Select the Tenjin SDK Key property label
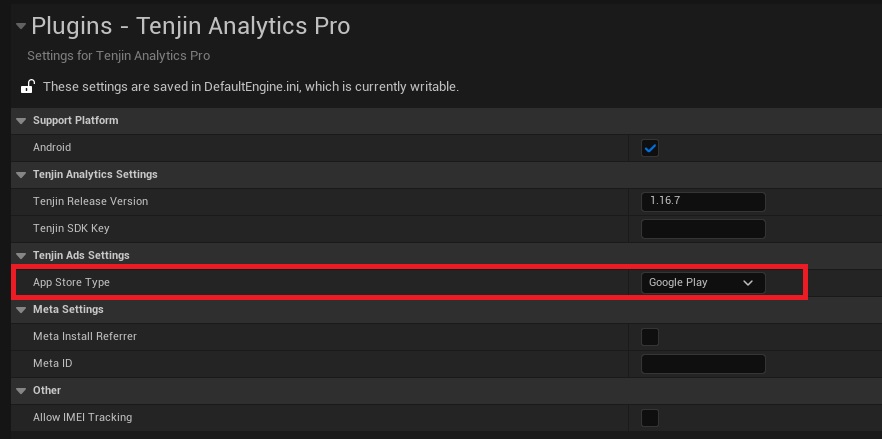882x439 pixels. [x=71, y=229]
